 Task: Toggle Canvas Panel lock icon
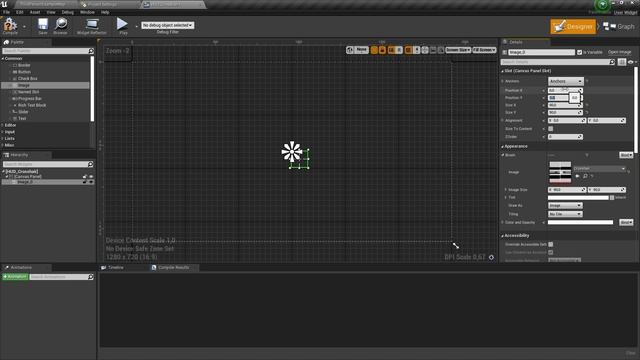(85, 177)
